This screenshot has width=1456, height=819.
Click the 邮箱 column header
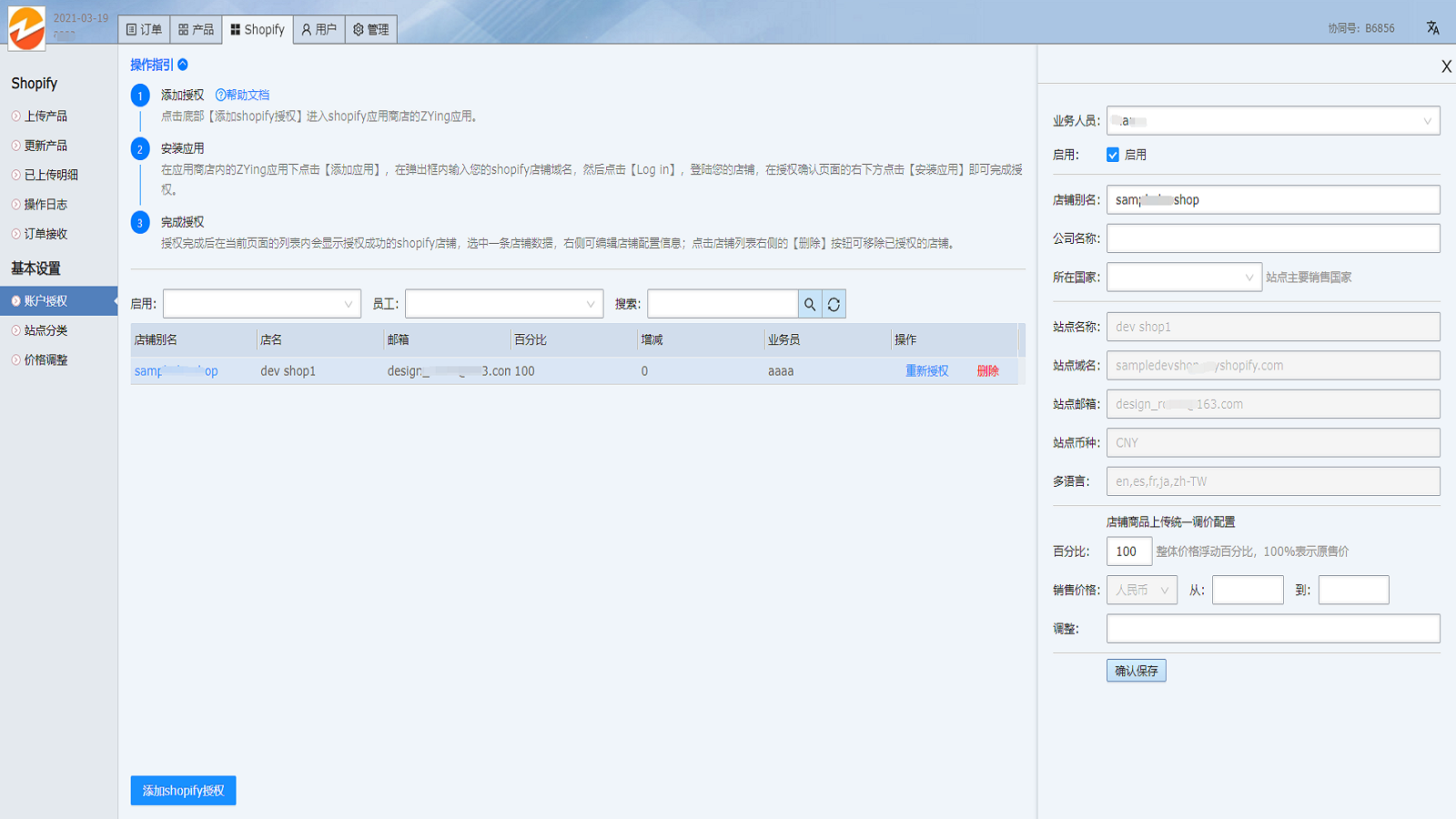tap(398, 339)
